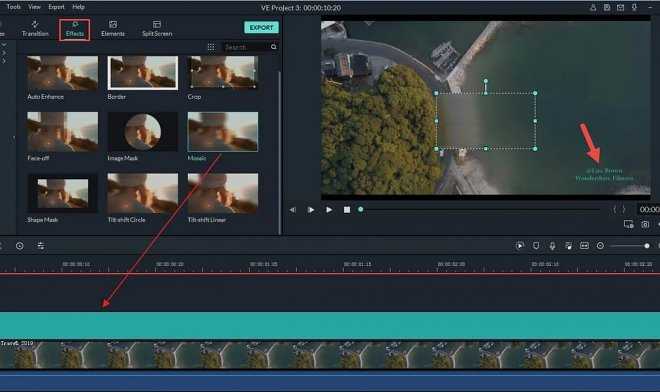The image size is (660, 392).
Task: Click the mosaic box top-left corner handle
Action: point(436,93)
